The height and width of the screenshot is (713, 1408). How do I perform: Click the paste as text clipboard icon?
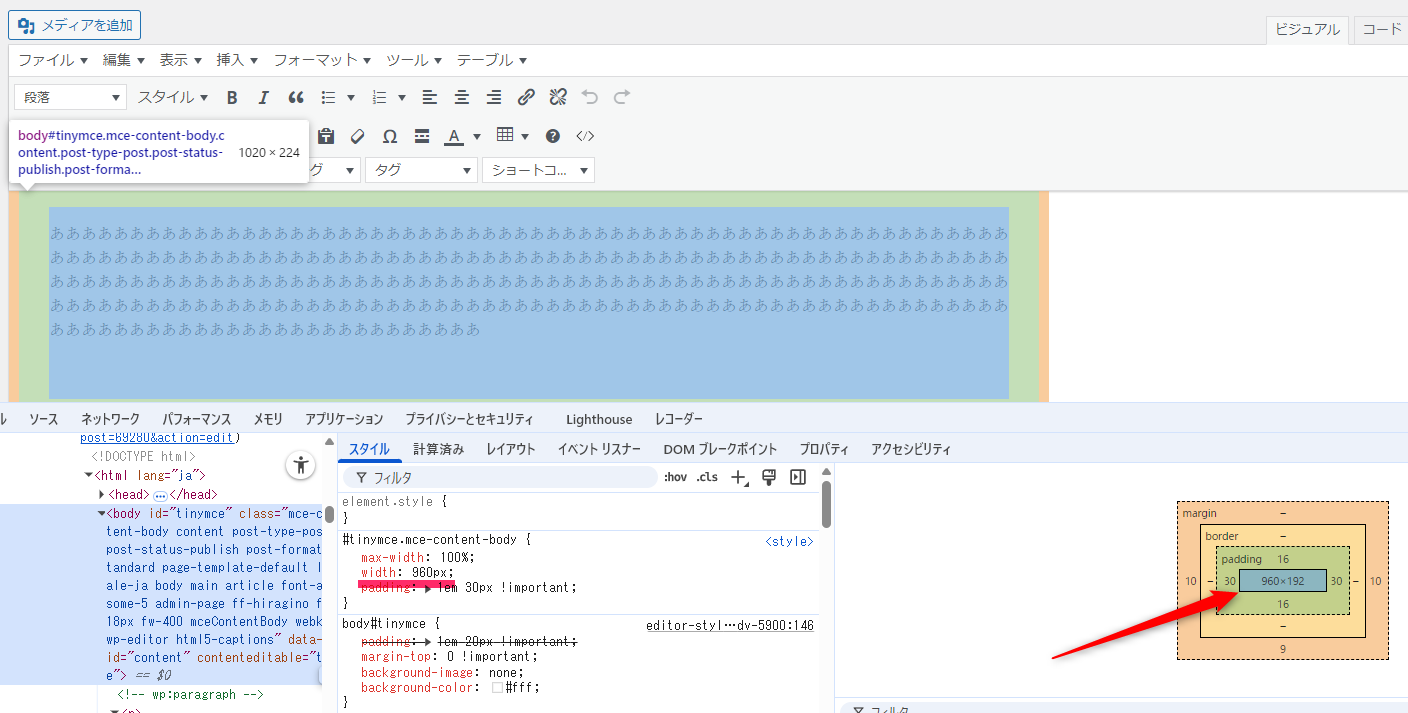pos(326,136)
